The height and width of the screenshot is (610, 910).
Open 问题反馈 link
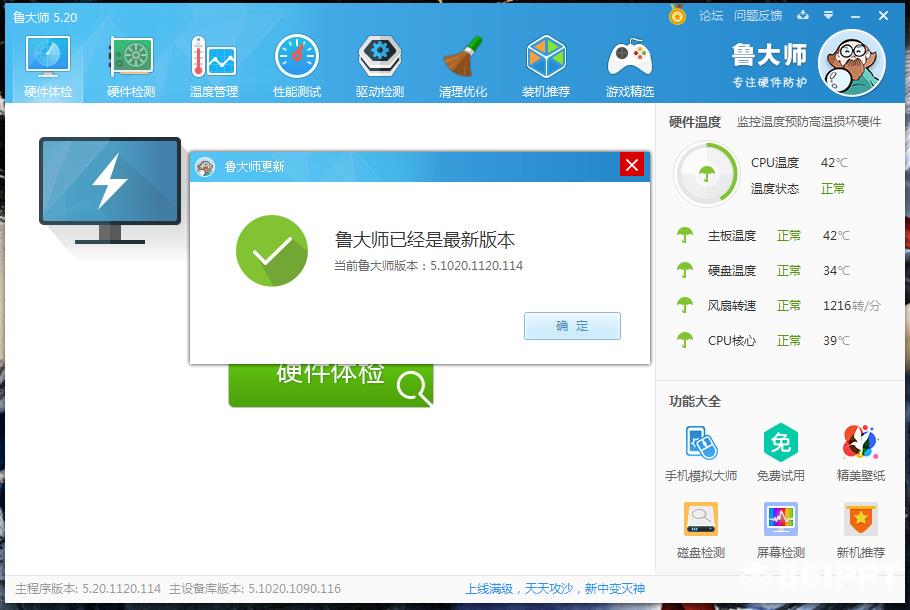[758, 16]
